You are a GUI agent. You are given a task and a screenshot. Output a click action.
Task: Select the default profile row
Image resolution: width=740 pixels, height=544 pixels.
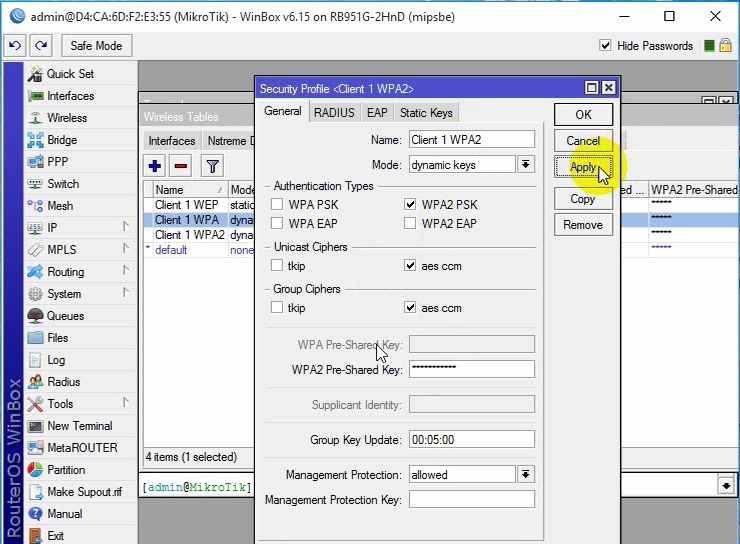click(199, 250)
